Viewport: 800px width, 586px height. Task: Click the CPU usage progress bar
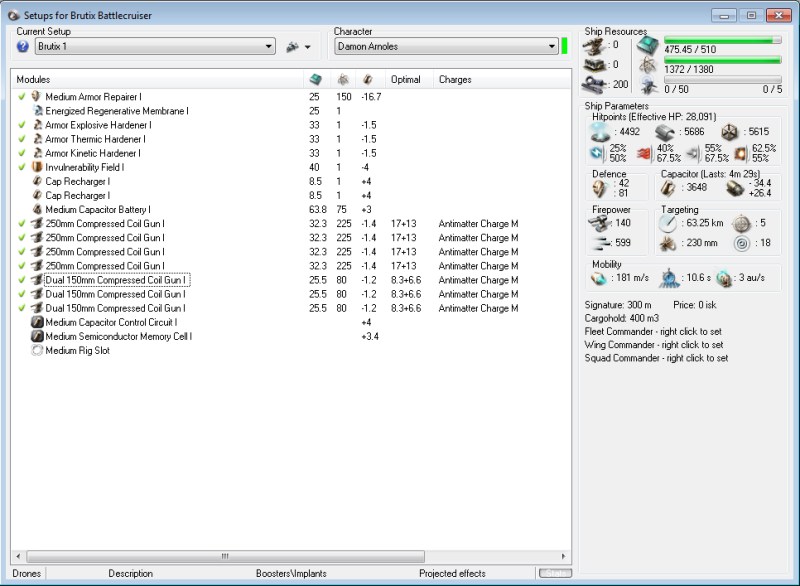click(722, 40)
